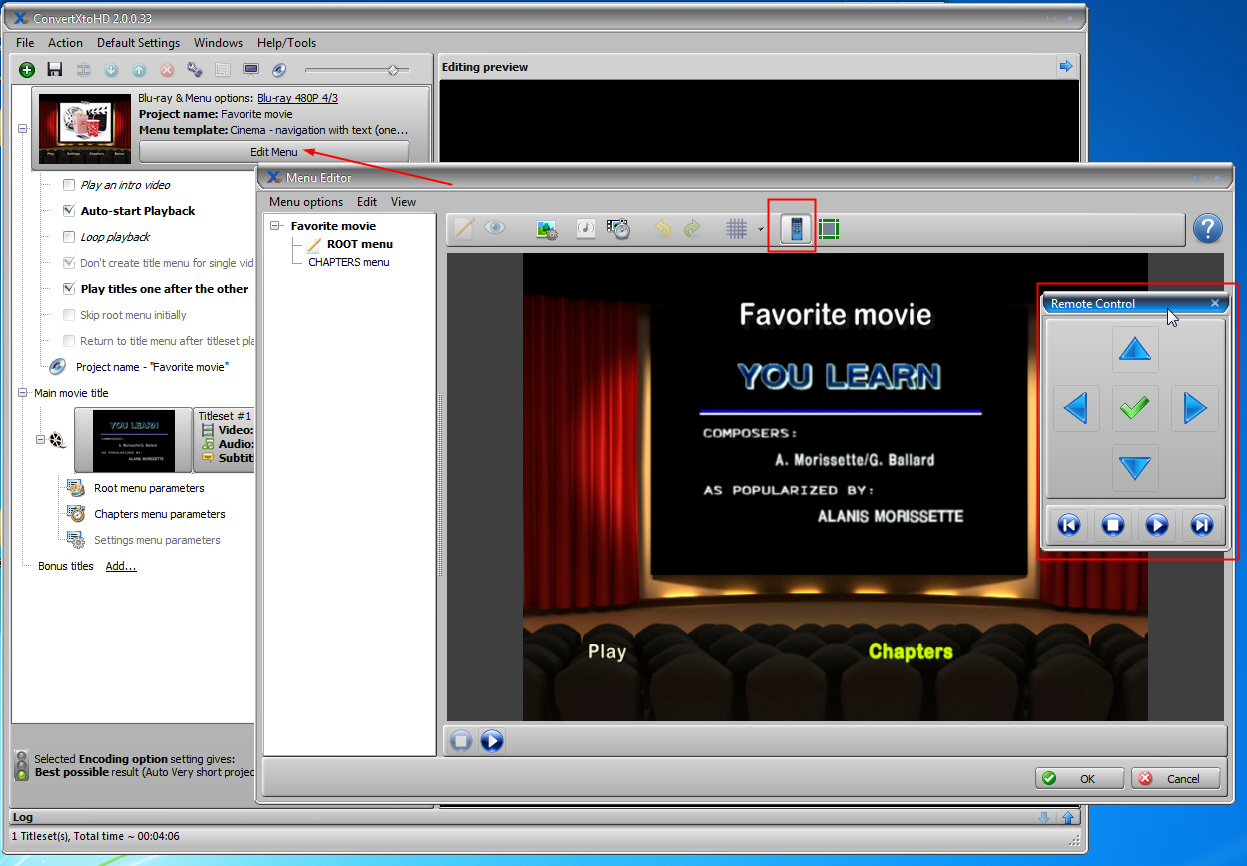
Task: Collapse the project node beside menu thumbnail
Action: [22, 127]
